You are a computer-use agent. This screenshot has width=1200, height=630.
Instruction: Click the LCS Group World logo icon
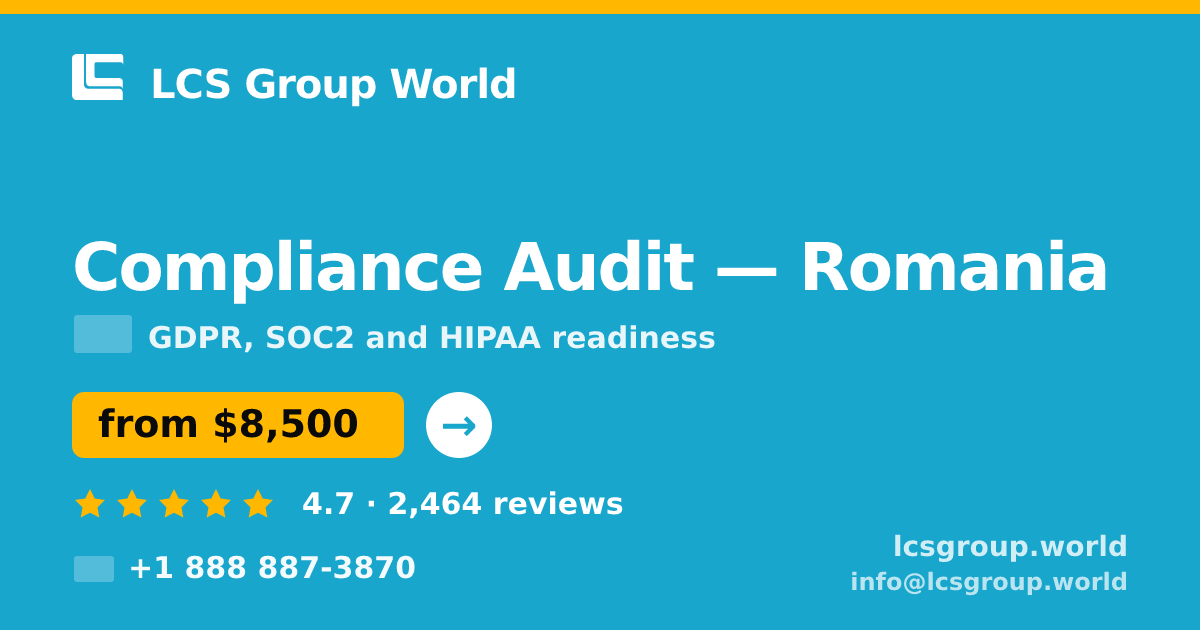(98, 77)
